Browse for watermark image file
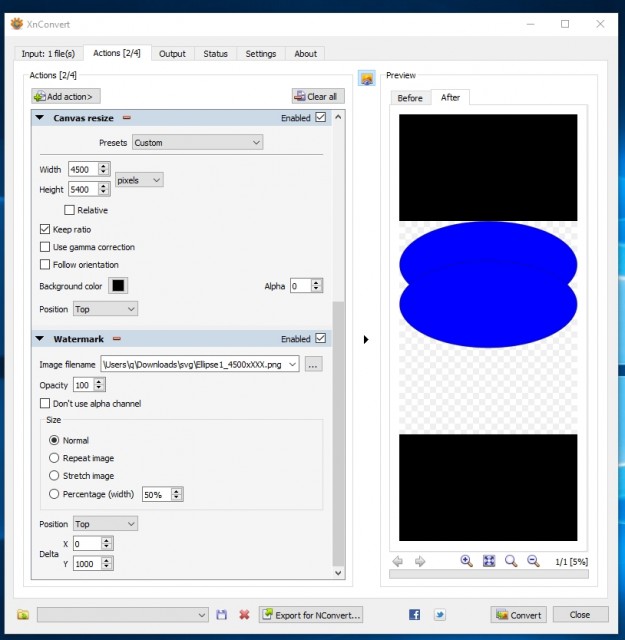Image resolution: width=625 pixels, height=640 pixels. [x=313, y=364]
